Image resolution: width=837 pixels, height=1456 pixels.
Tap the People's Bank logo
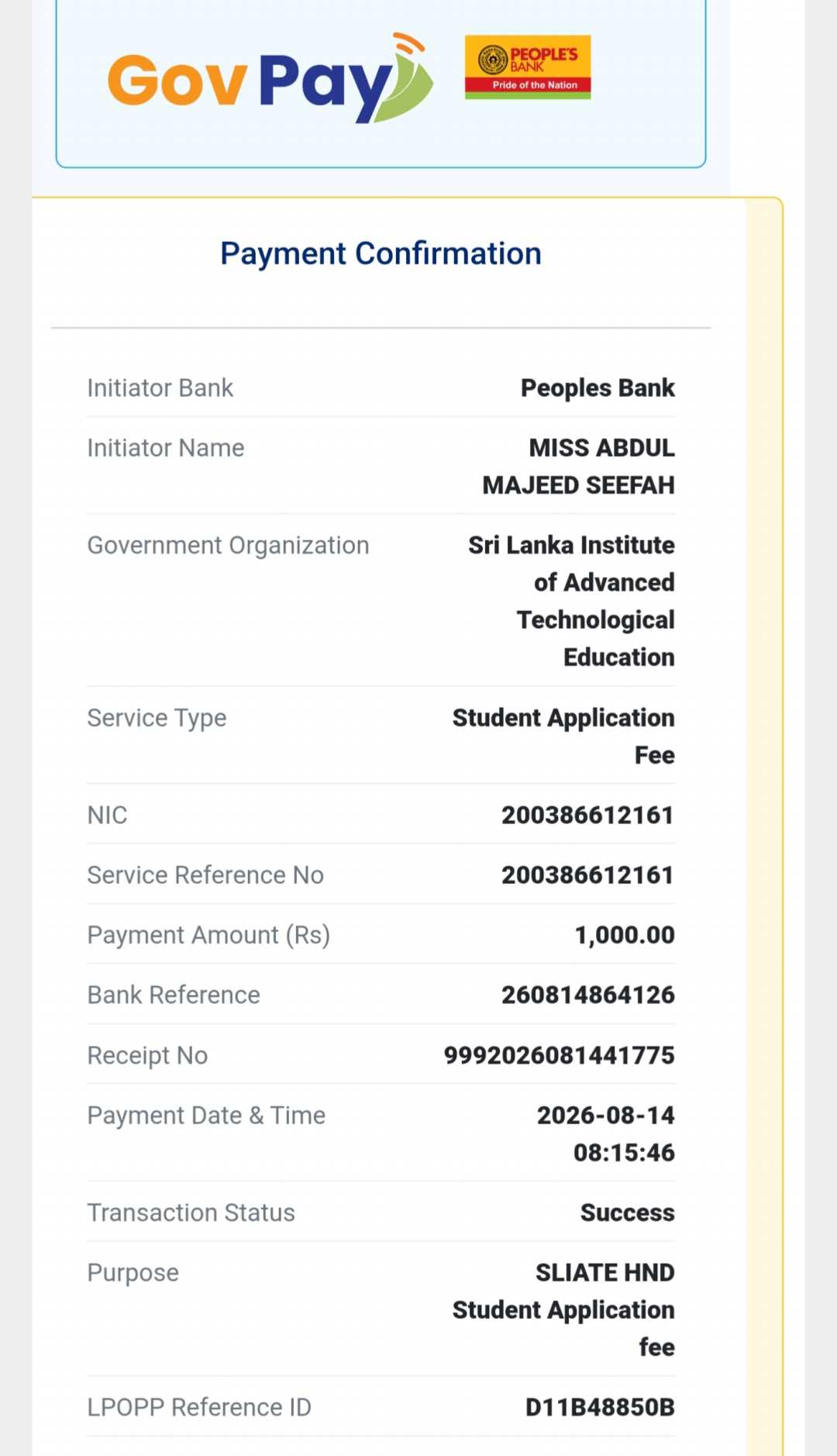pos(528,67)
